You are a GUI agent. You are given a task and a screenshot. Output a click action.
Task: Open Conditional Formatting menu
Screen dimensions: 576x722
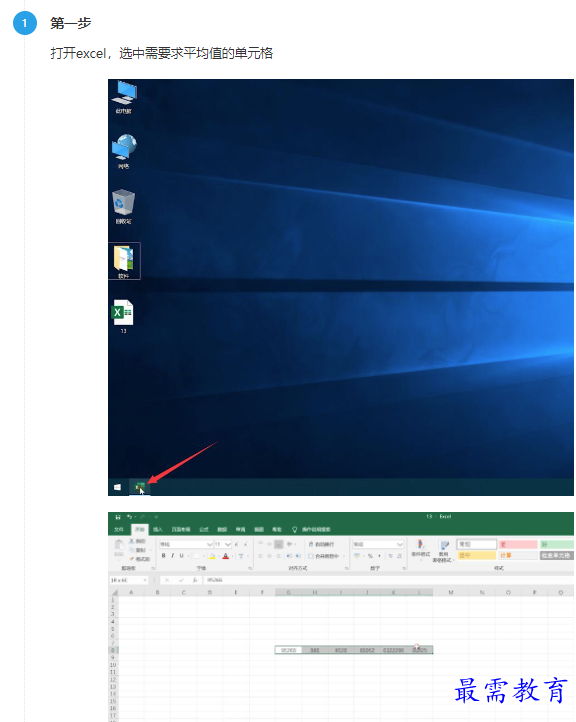coord(420,549)
